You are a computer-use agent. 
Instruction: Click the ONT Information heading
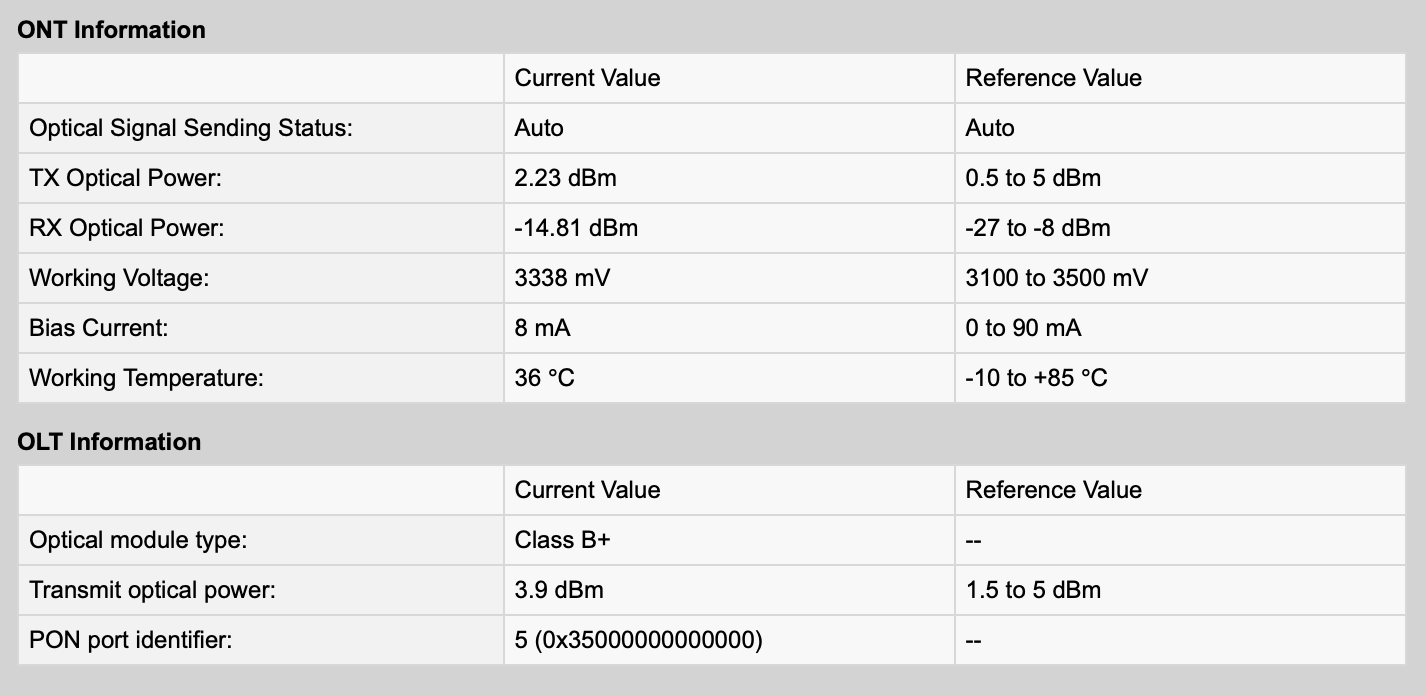click(x=111, y=30)
